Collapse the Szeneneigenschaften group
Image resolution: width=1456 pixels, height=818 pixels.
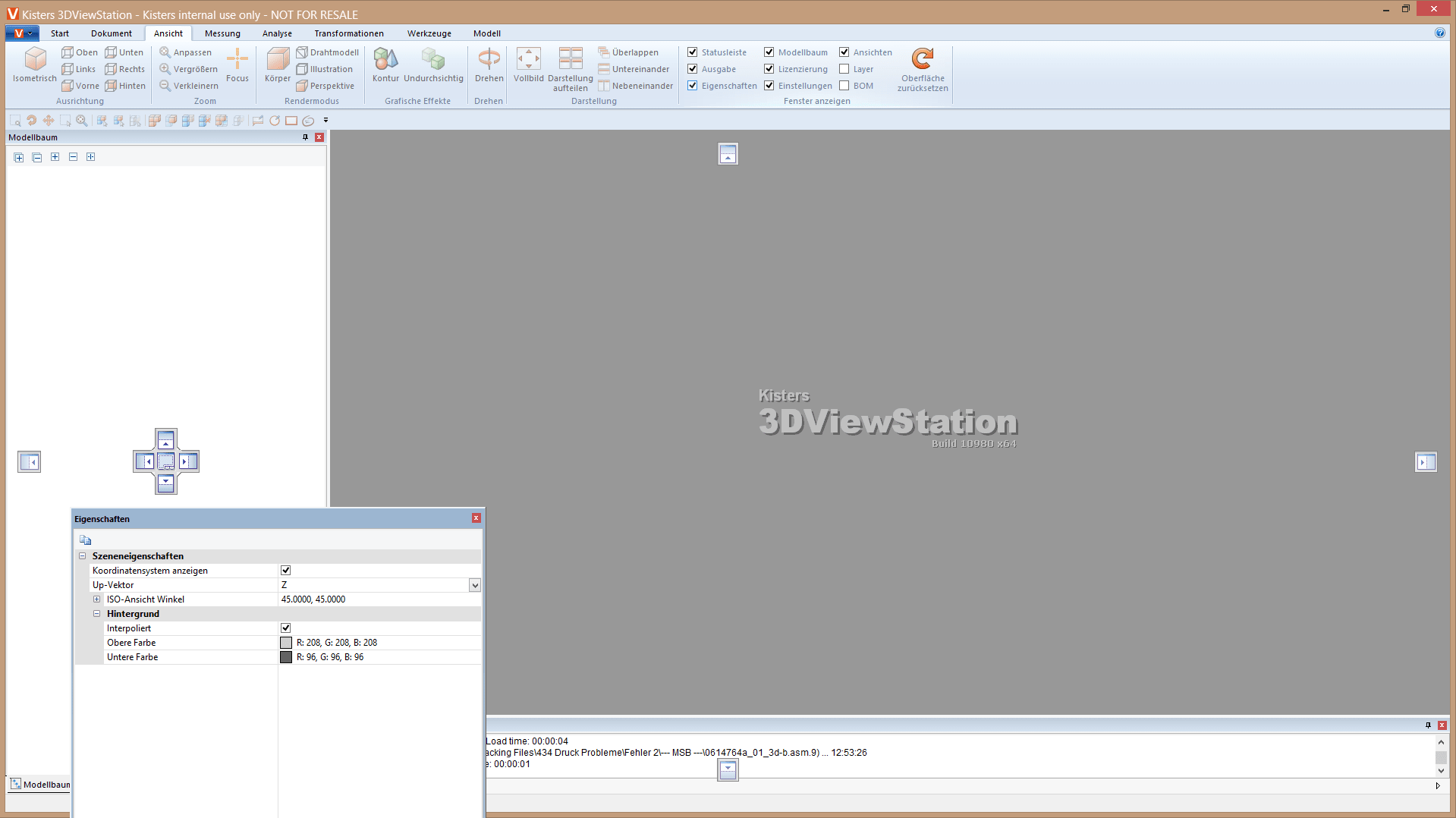pos(83,556)
